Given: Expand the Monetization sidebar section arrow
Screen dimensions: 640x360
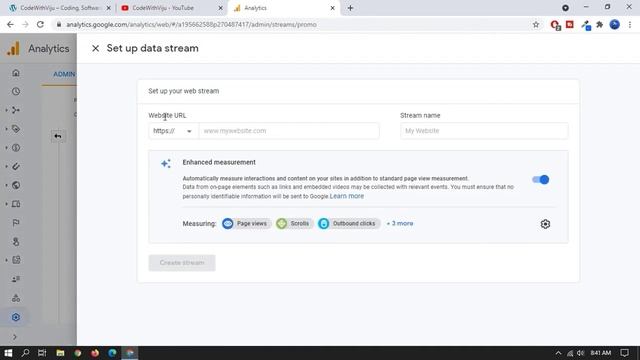Looking at the screenshot, I should 6,148.
